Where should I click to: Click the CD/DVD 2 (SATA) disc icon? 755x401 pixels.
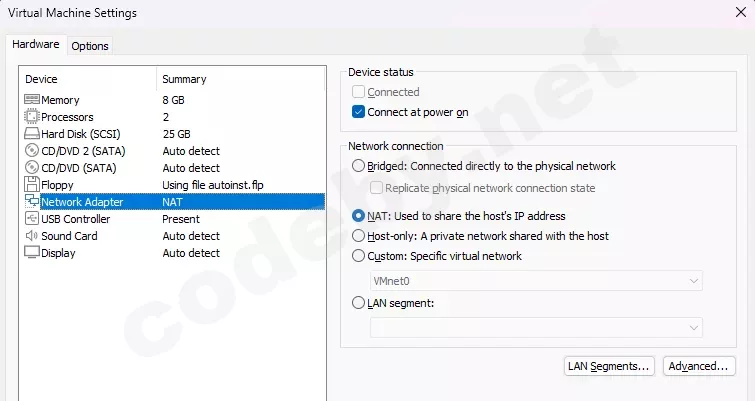(31, 151)
